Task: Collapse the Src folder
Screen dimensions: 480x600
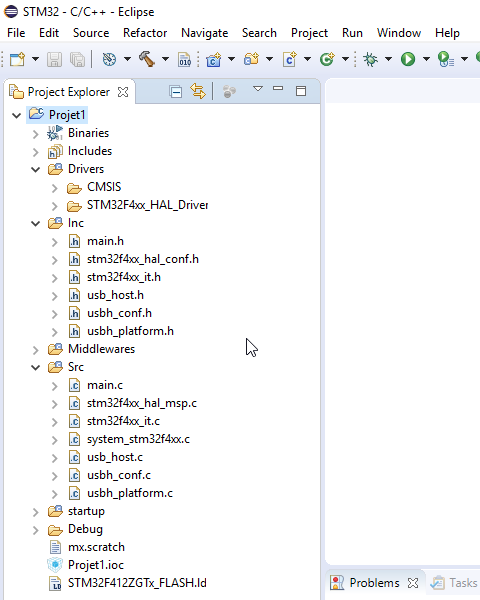Action: pyautogui.click(x=36, y=368)
